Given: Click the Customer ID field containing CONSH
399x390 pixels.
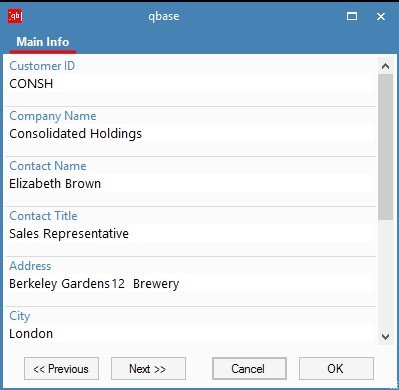Looking at the screenshot, I should 191,83.
